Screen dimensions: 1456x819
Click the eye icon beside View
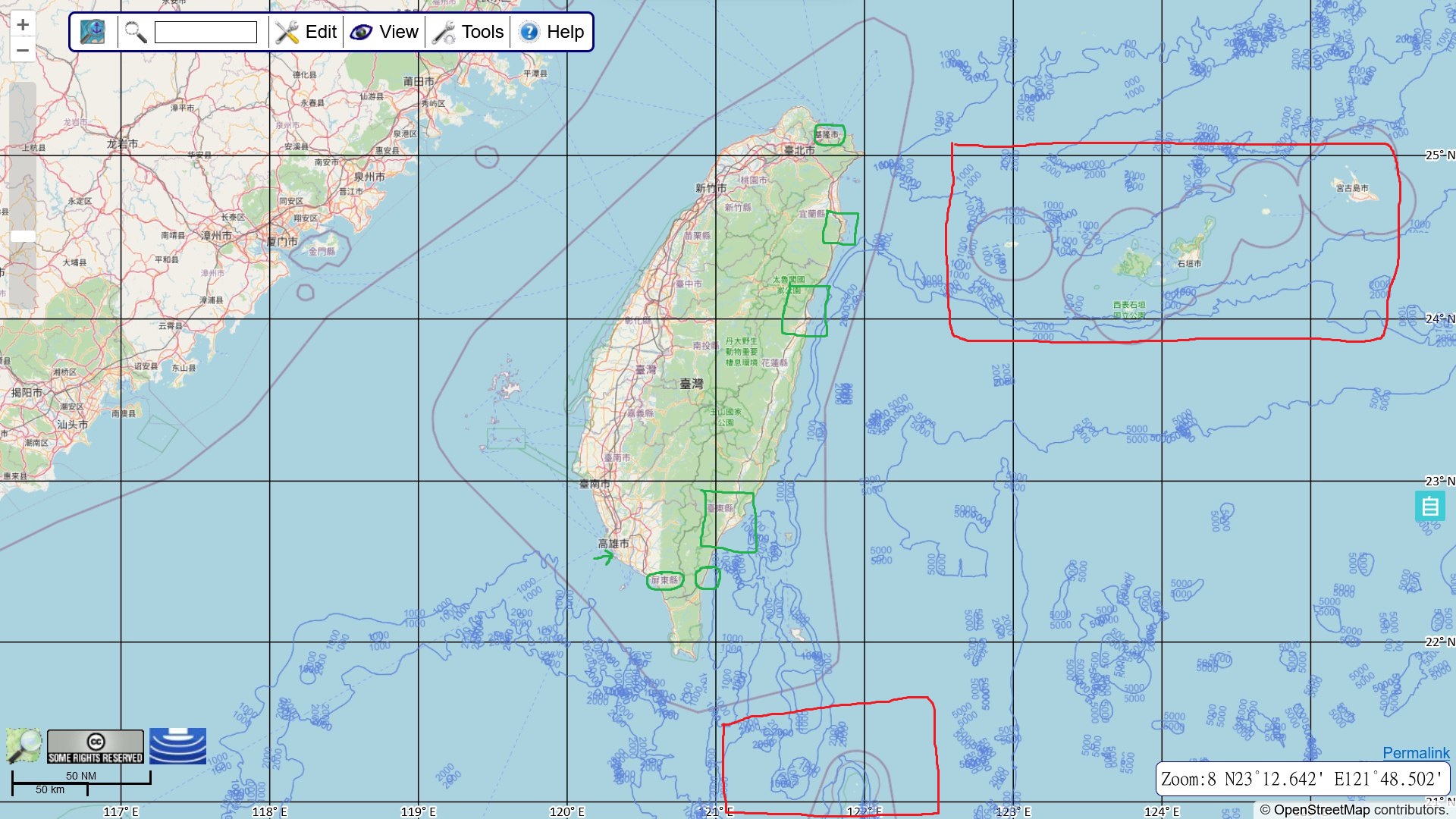[x=361, y=32]
